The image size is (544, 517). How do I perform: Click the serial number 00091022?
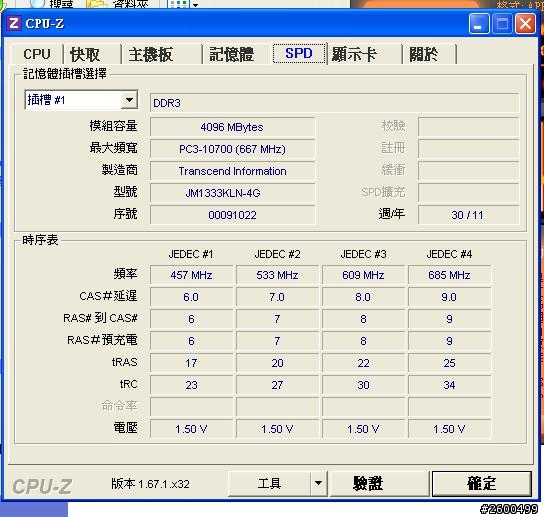coord(232,215)
